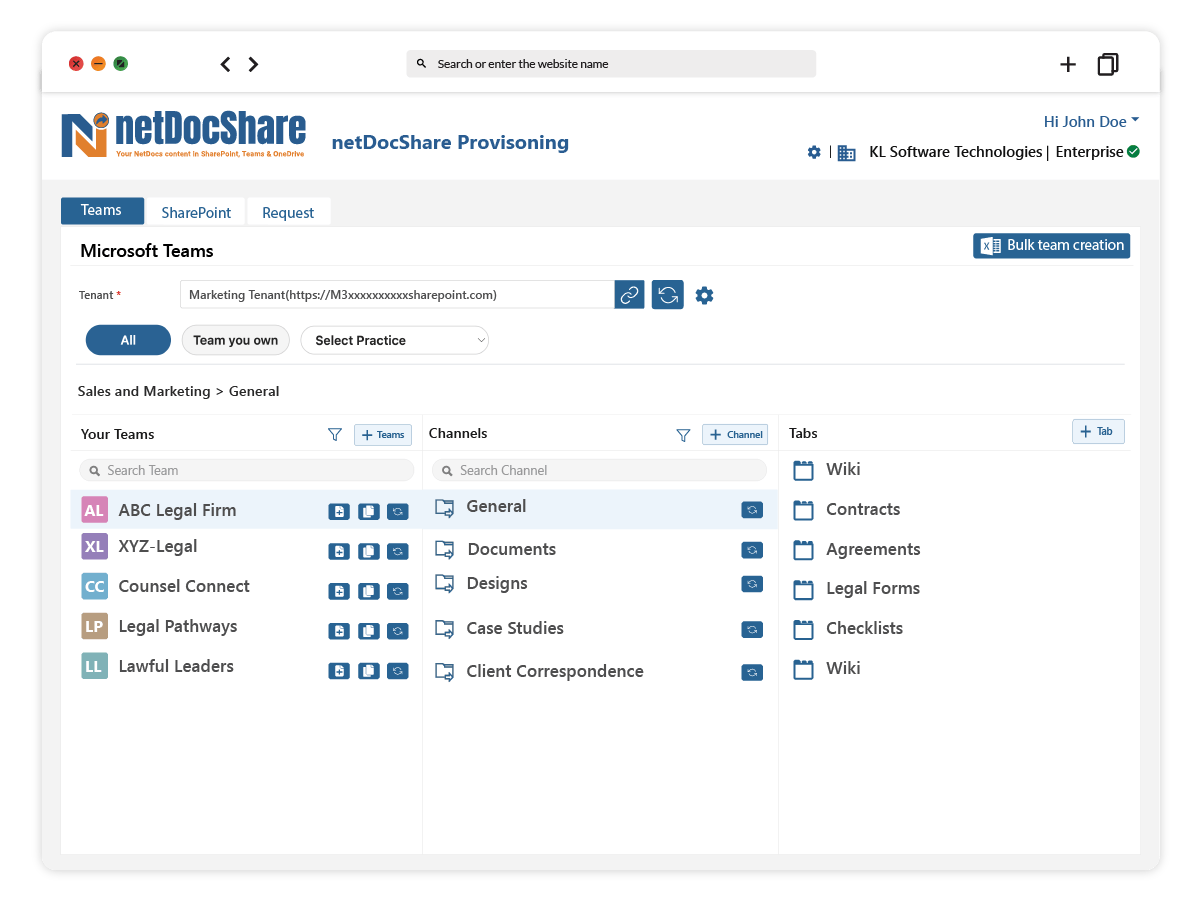This screenshot has width=1201, height=901.
Task: Click the + Tab button
Action: [1098, 431]
